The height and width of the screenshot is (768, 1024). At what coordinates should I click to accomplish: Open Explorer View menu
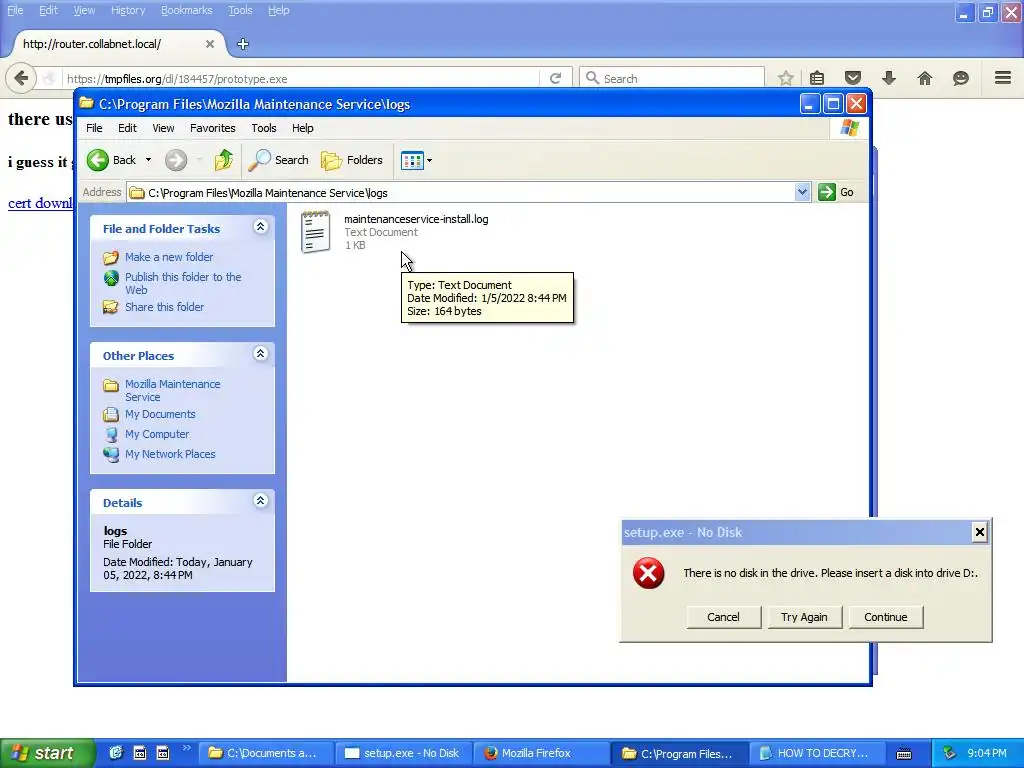[163, 128]
